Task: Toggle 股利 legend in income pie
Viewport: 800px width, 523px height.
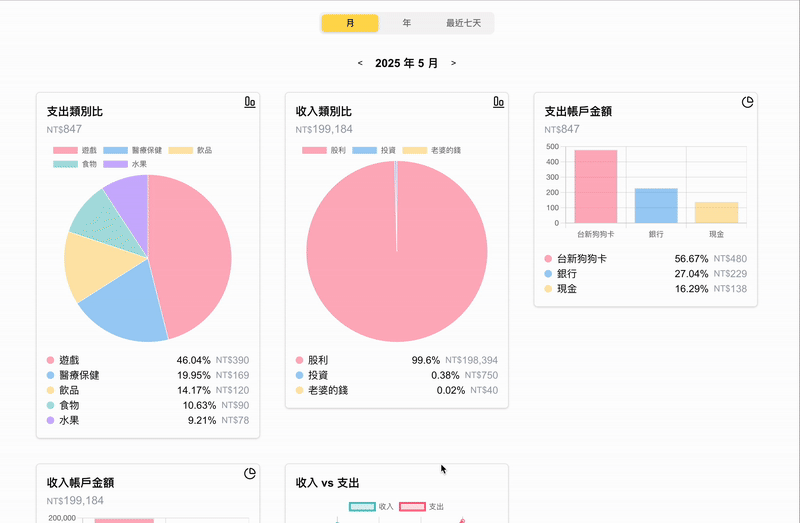Action: point(324,150)
